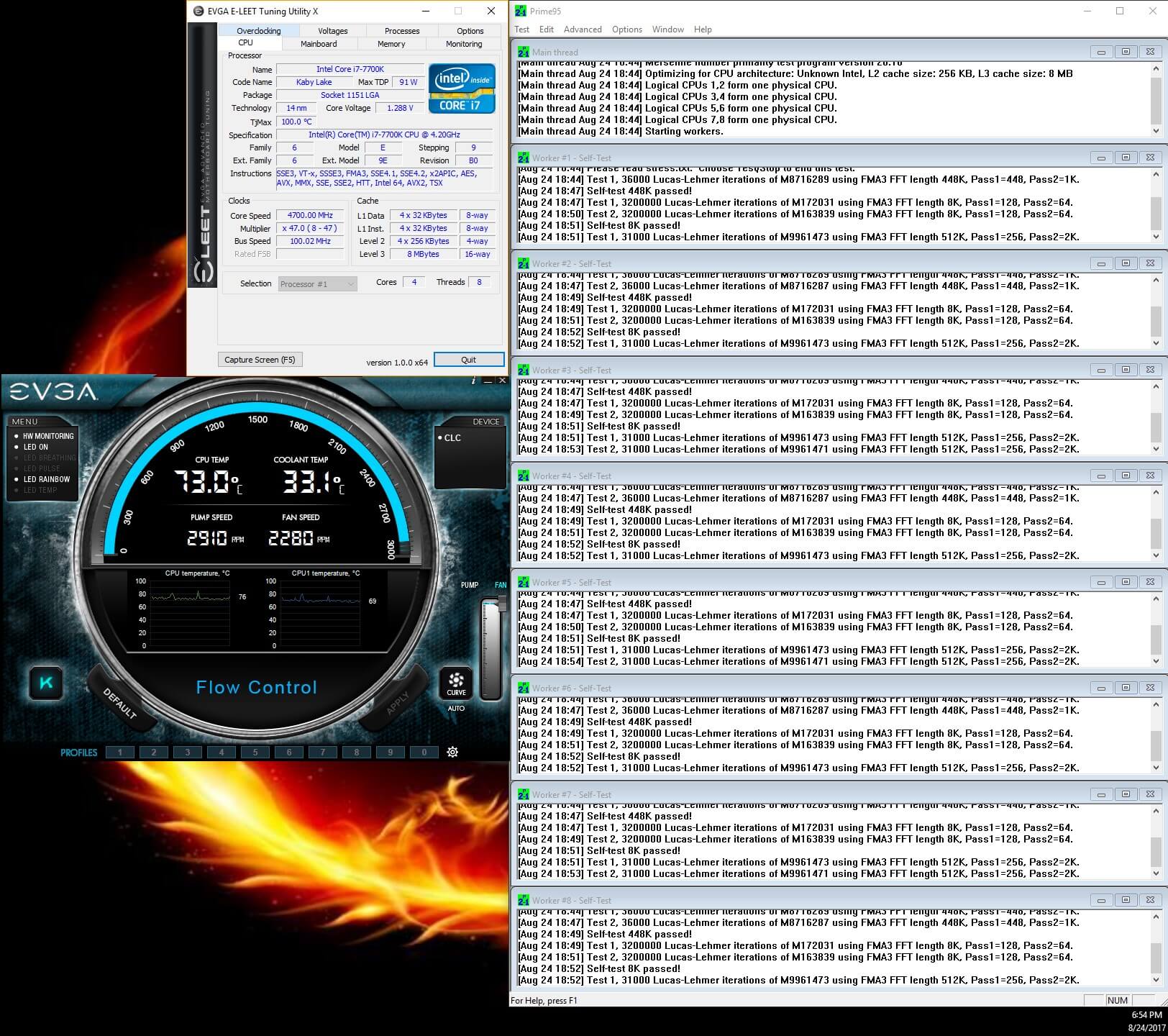Toggle the LED ON option
This screenshot has width=1168, height=1036.
(35, 447)
